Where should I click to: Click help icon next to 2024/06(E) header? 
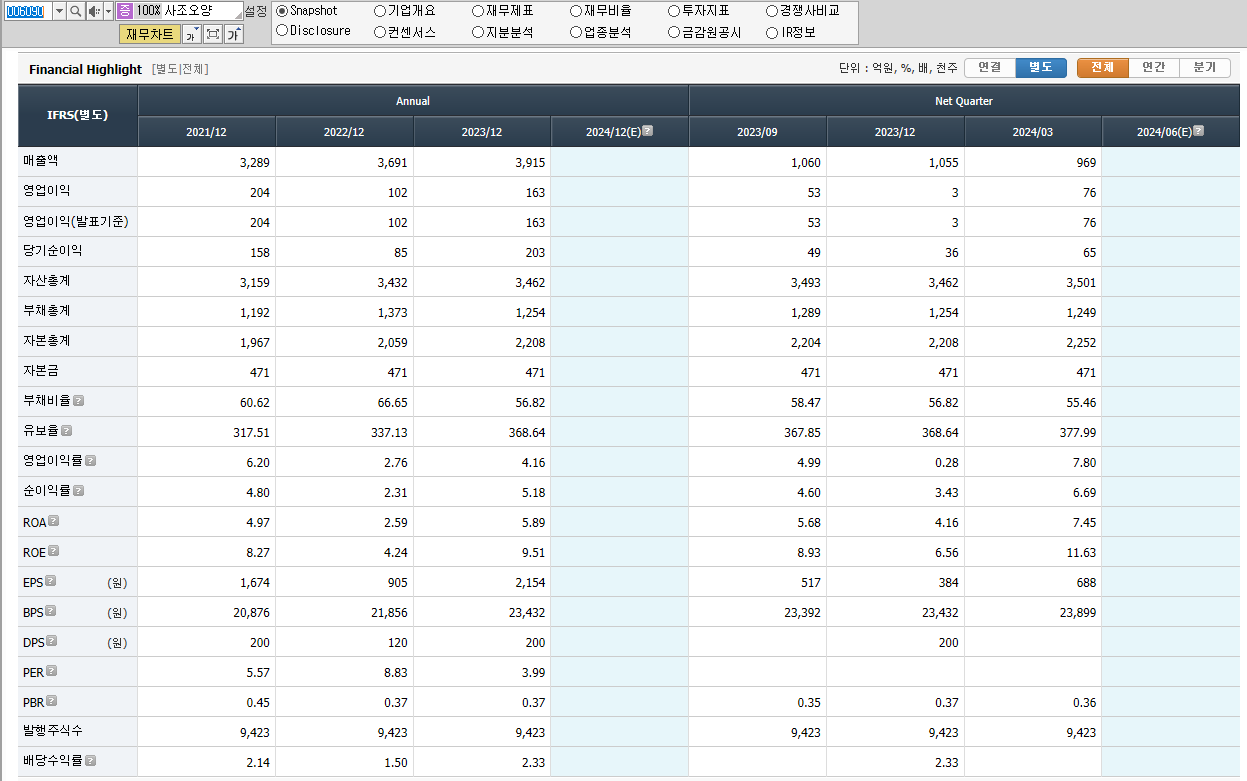(1198, 131)
